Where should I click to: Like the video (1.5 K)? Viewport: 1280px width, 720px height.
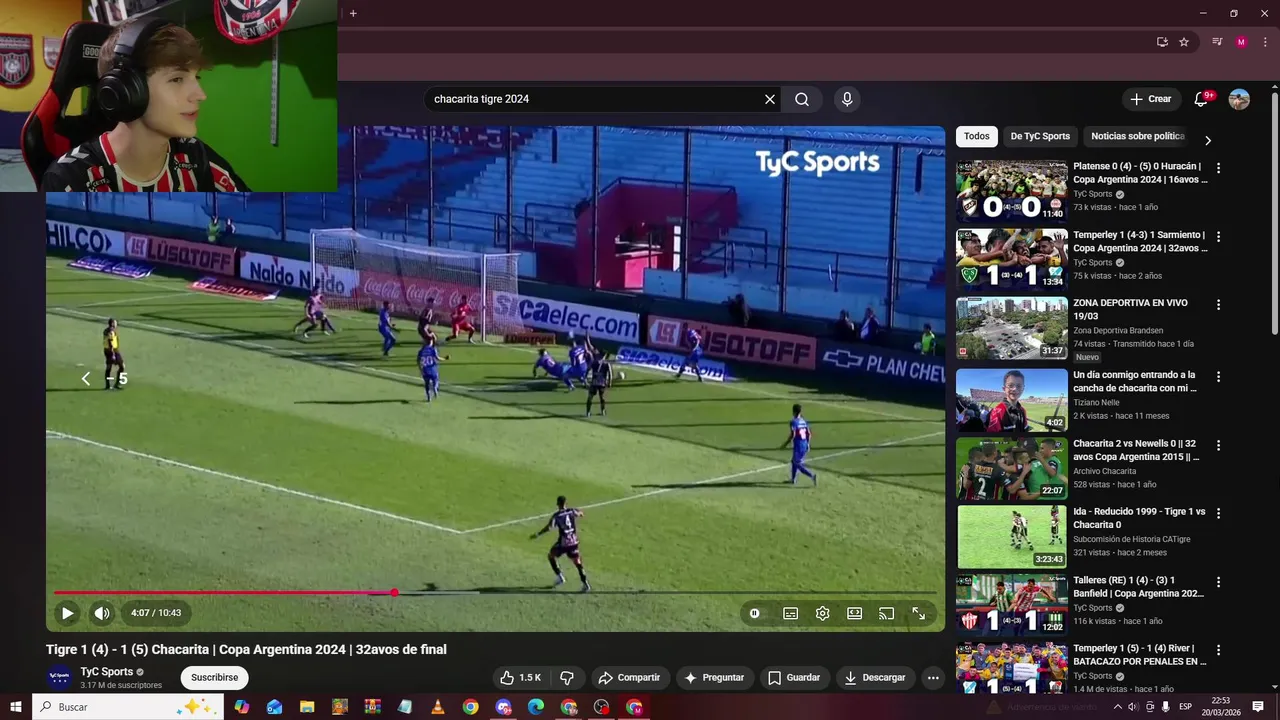click(520, 677)
